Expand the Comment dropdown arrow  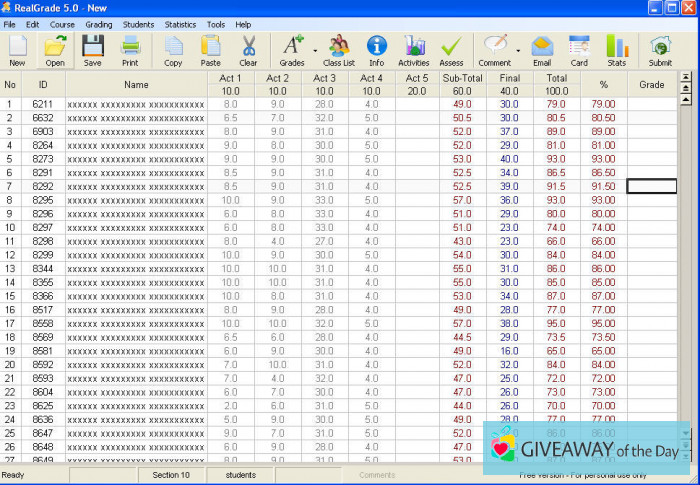[518, 49]
